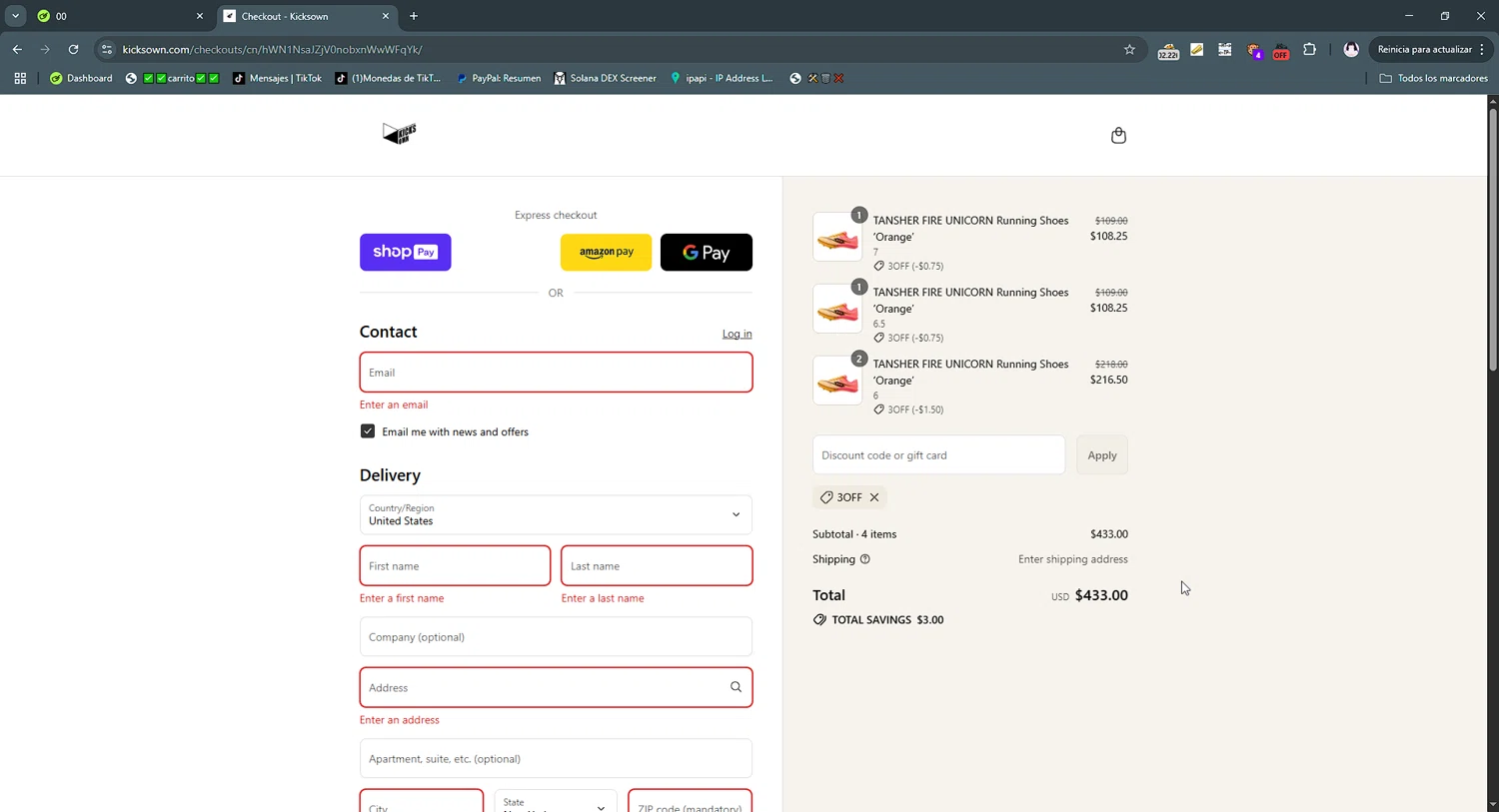Click the Apartment, suite field

[x=556, y=759]
